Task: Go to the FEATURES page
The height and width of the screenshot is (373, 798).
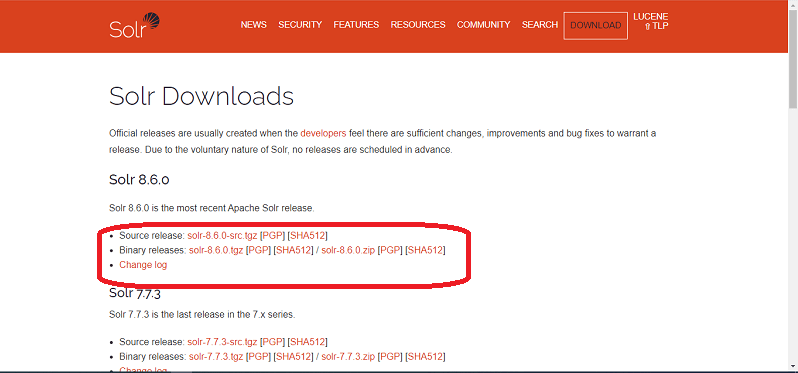Action: (x=356, y=24)
